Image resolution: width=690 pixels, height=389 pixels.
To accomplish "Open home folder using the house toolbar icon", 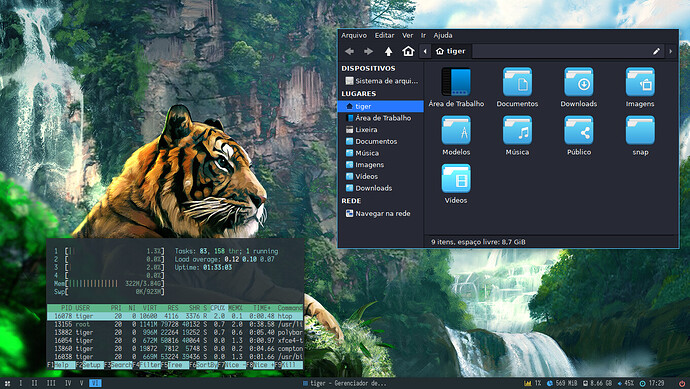I will click(408, 51).
